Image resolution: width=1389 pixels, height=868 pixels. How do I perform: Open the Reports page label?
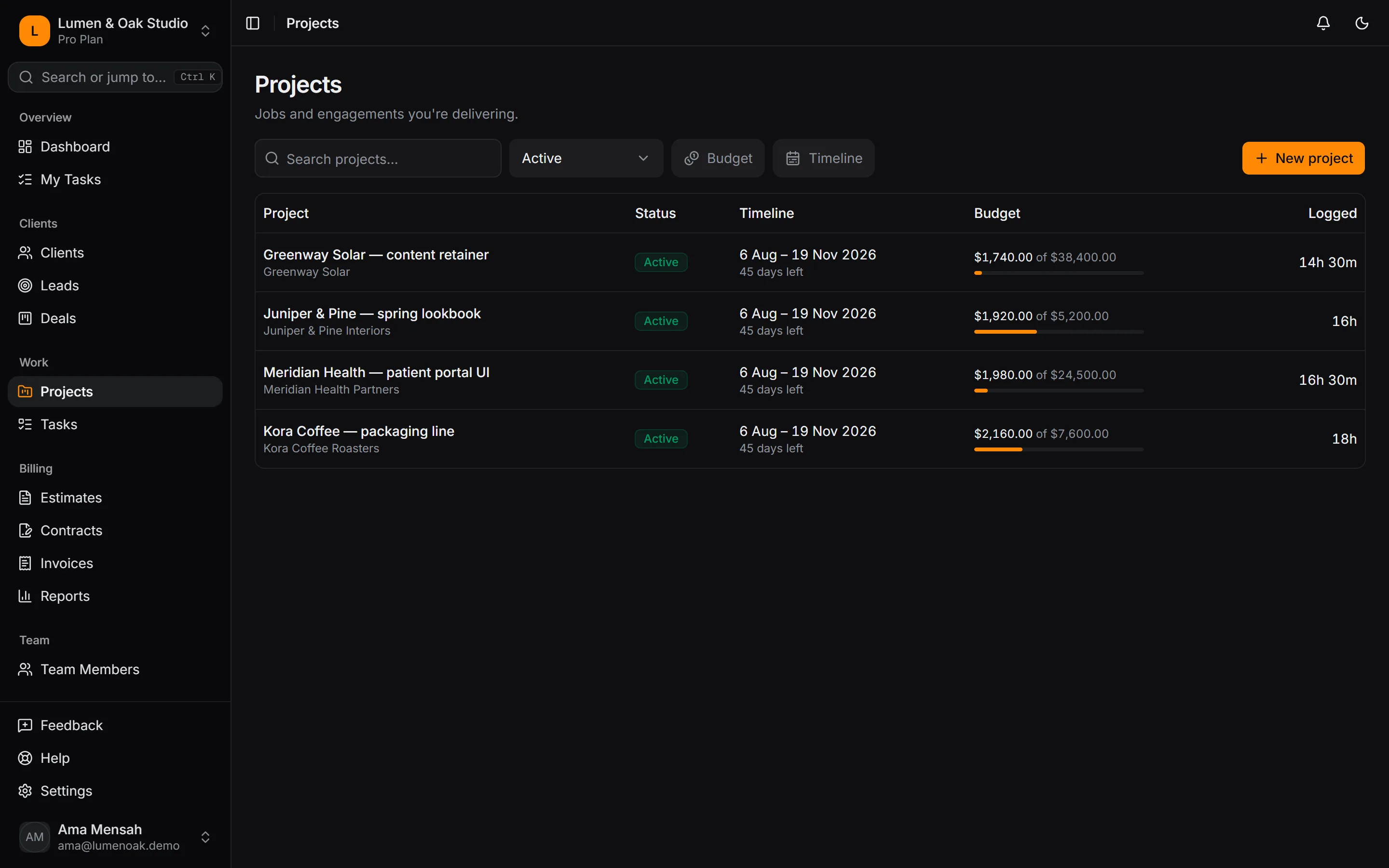[65, 596]
